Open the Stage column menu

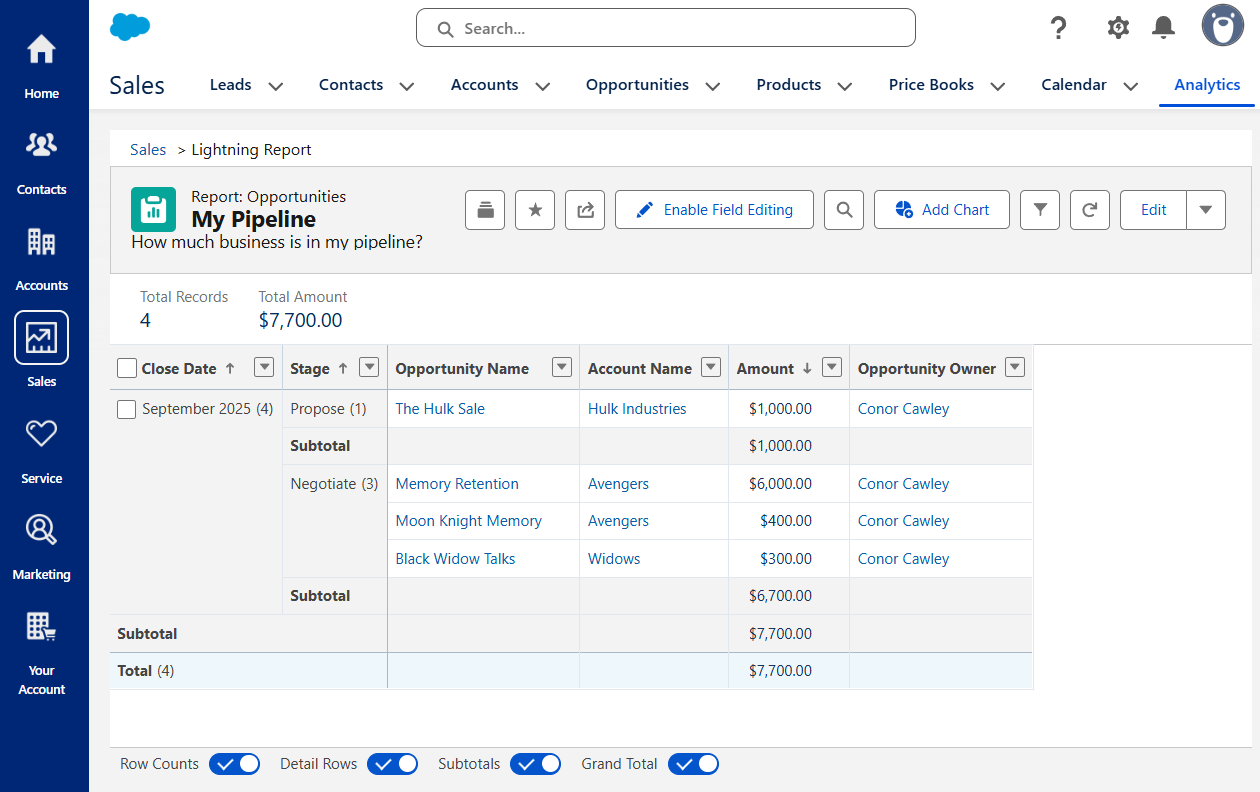tap(369, 367)
